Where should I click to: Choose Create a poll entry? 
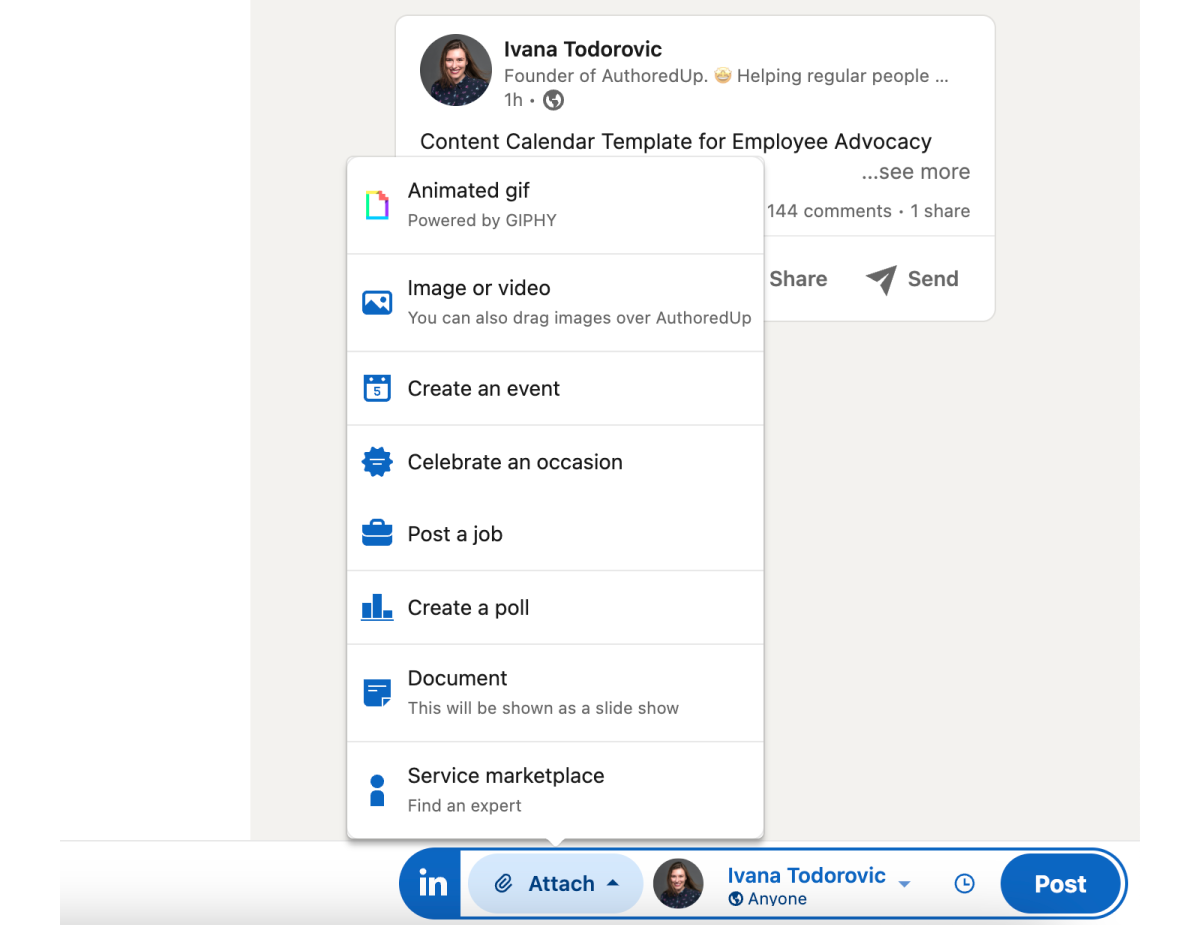tap(555, 607)
